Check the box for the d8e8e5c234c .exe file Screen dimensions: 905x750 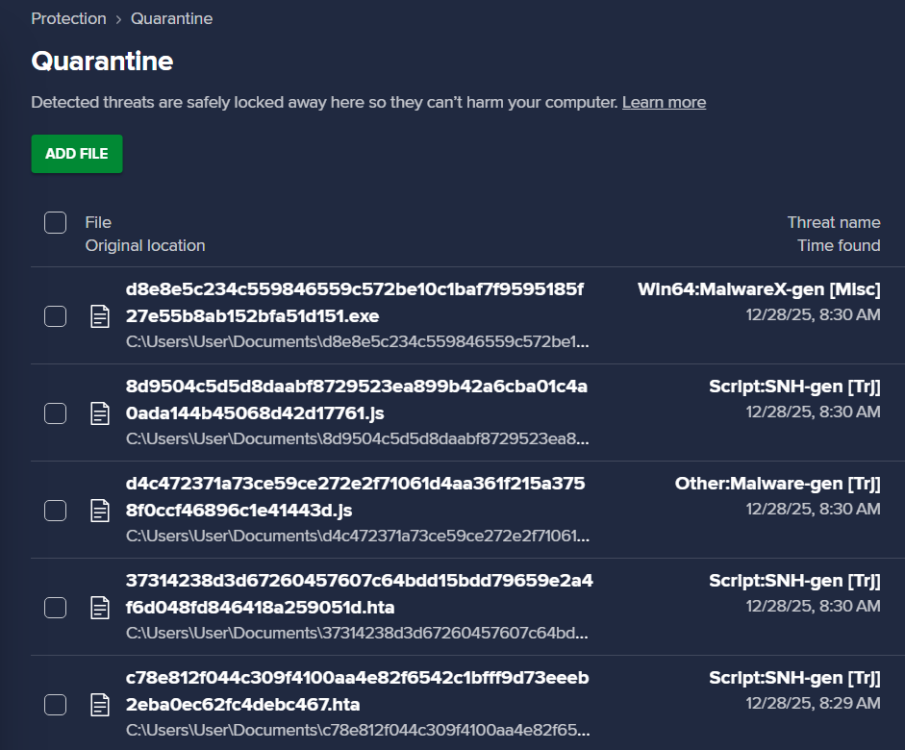(55, 316)
